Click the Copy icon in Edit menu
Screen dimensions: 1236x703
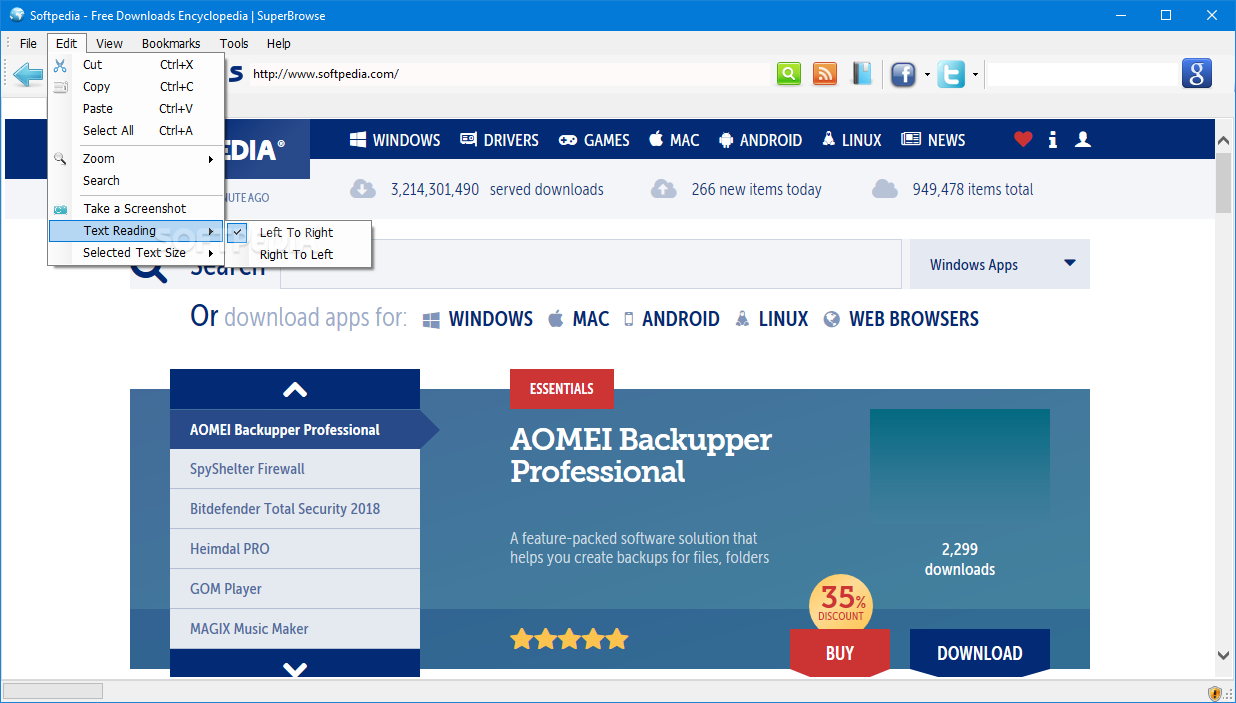[61, 87]
